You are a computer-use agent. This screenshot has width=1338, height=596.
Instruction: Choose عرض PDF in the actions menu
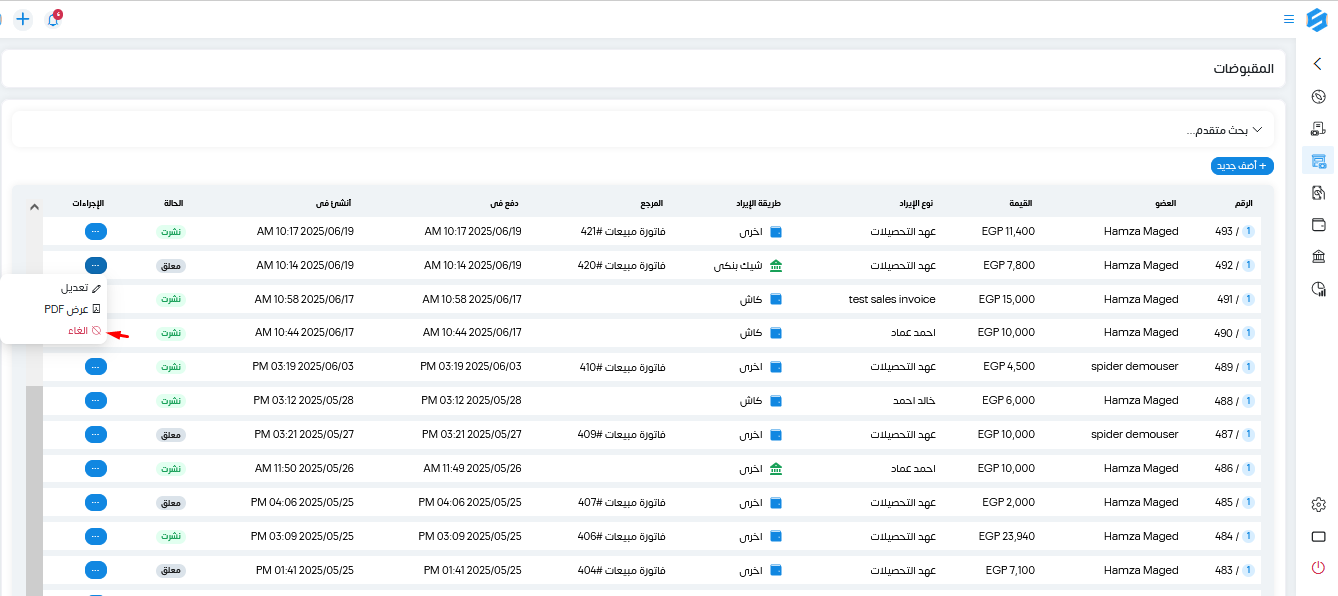click(x=74, y=309)
